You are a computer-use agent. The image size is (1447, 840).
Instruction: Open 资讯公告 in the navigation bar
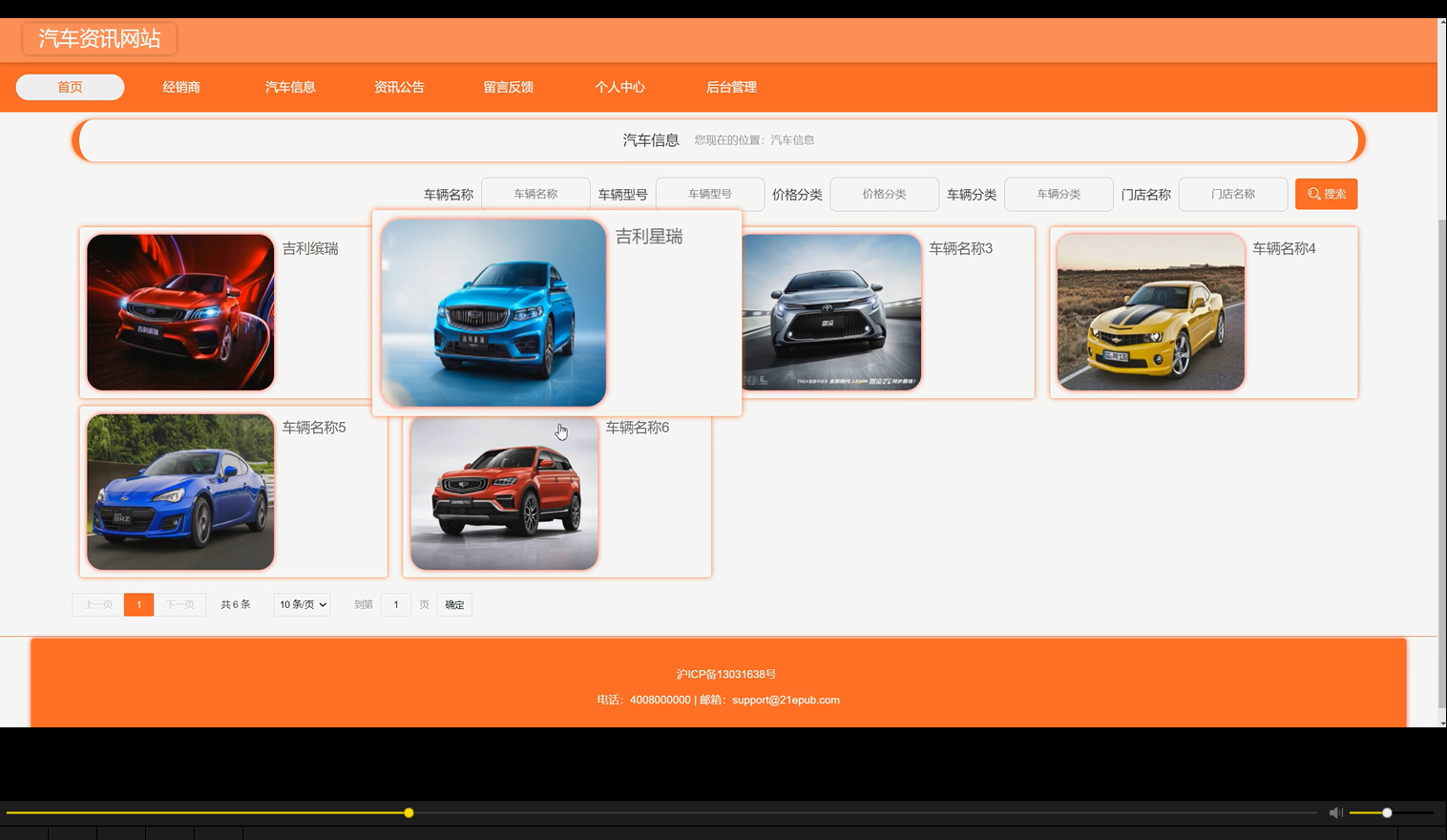tap(399, 87)
